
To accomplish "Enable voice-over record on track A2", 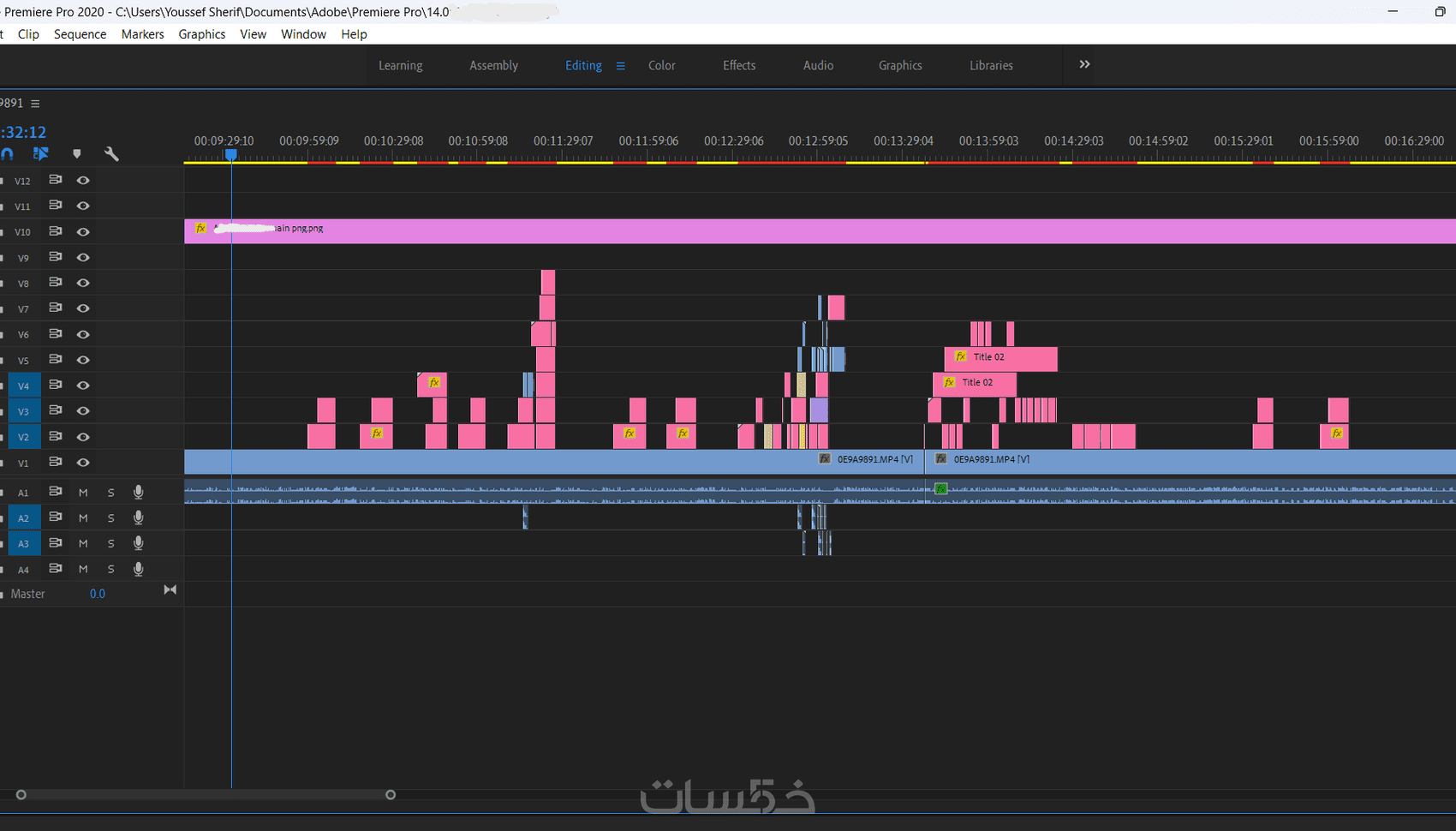I will point(138,517).
